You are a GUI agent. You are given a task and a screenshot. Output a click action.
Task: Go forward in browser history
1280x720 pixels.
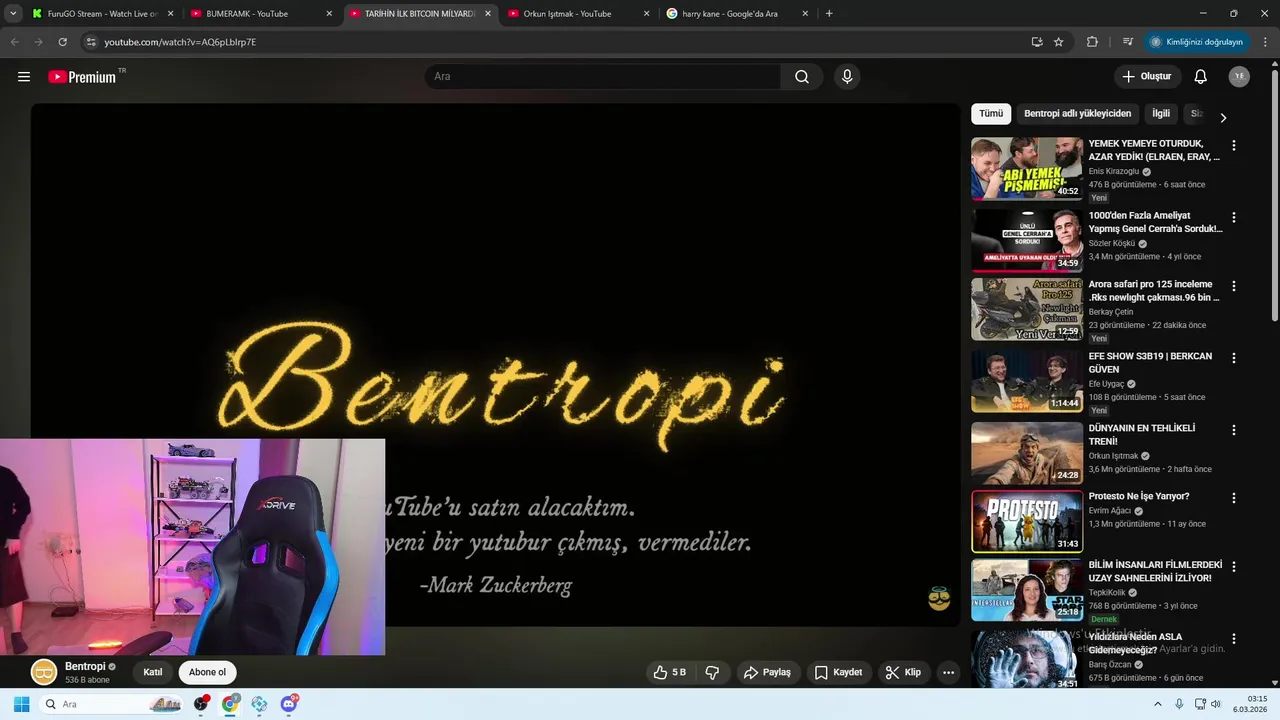coord(38,42)
